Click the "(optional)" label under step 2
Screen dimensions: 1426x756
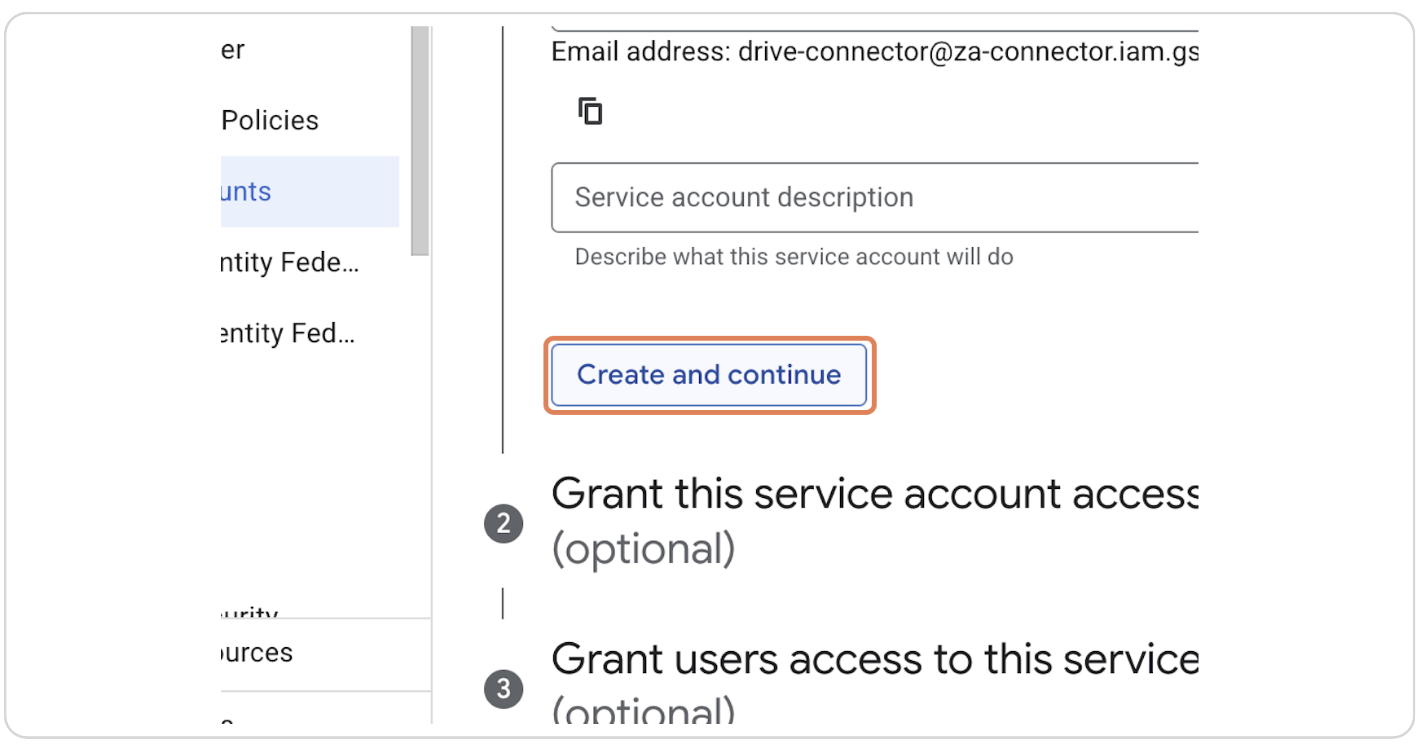pos(643,549)
